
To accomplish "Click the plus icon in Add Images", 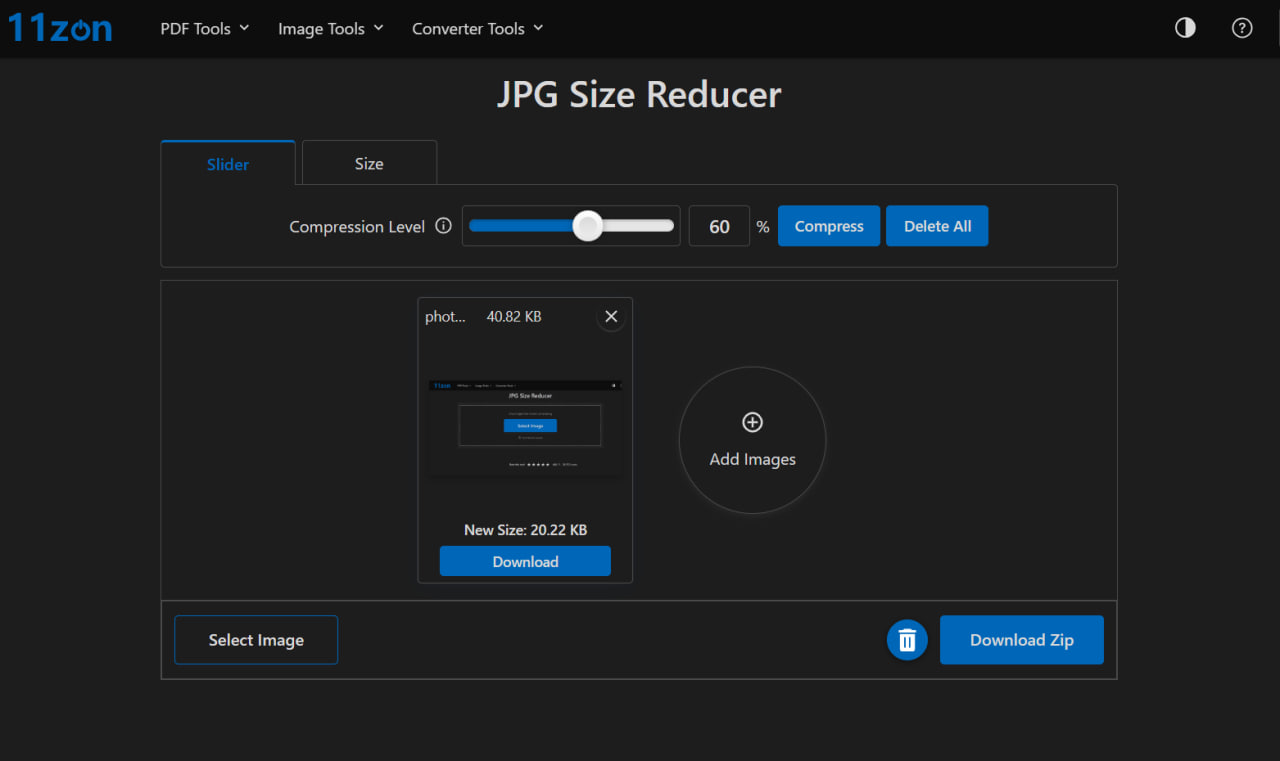I will pyautogui.click(x=753, y=422).
